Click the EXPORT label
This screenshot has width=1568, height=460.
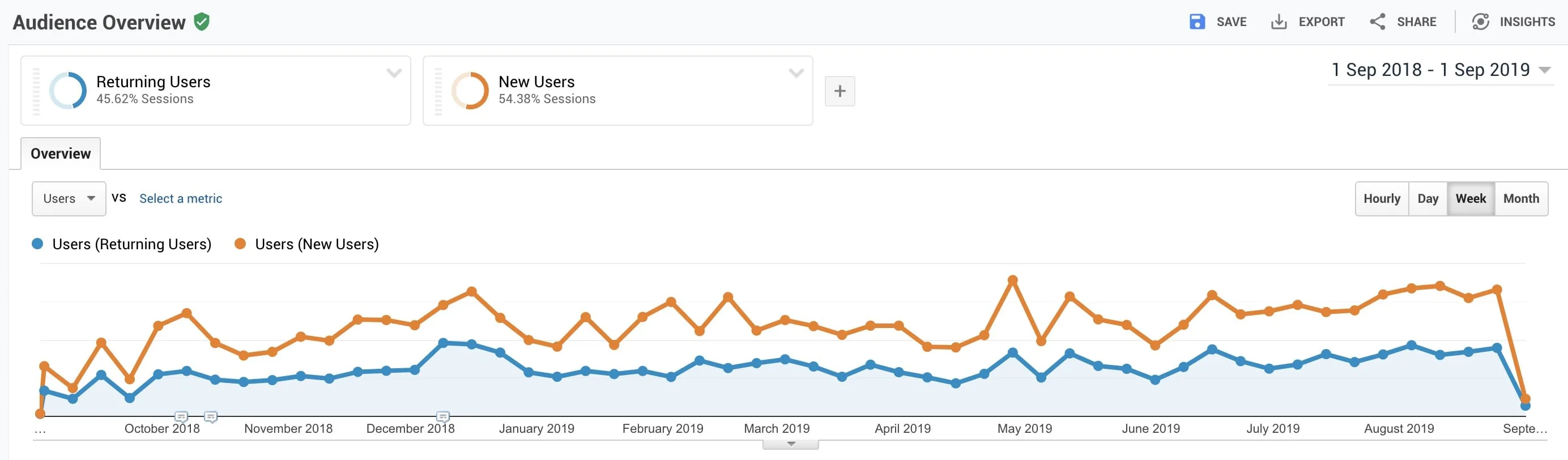(x=1322, y=22)
